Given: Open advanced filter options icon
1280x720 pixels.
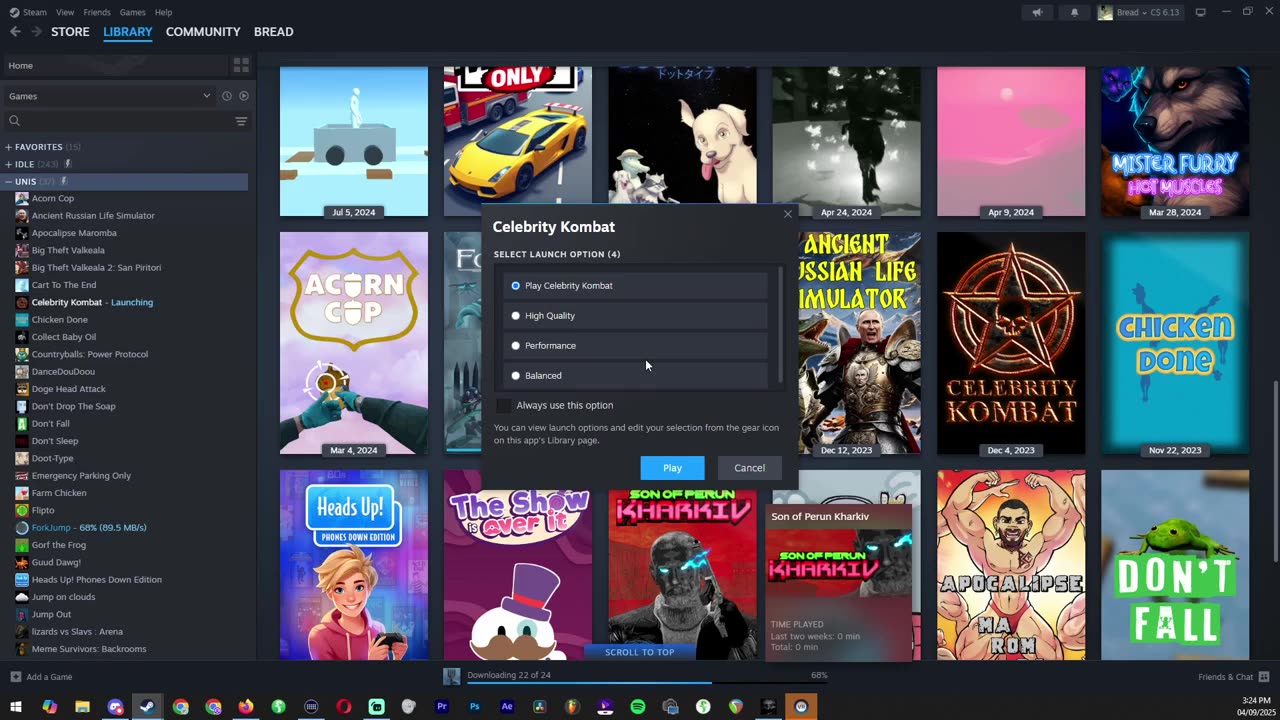Looking at the screenshot, I should 241,121.
